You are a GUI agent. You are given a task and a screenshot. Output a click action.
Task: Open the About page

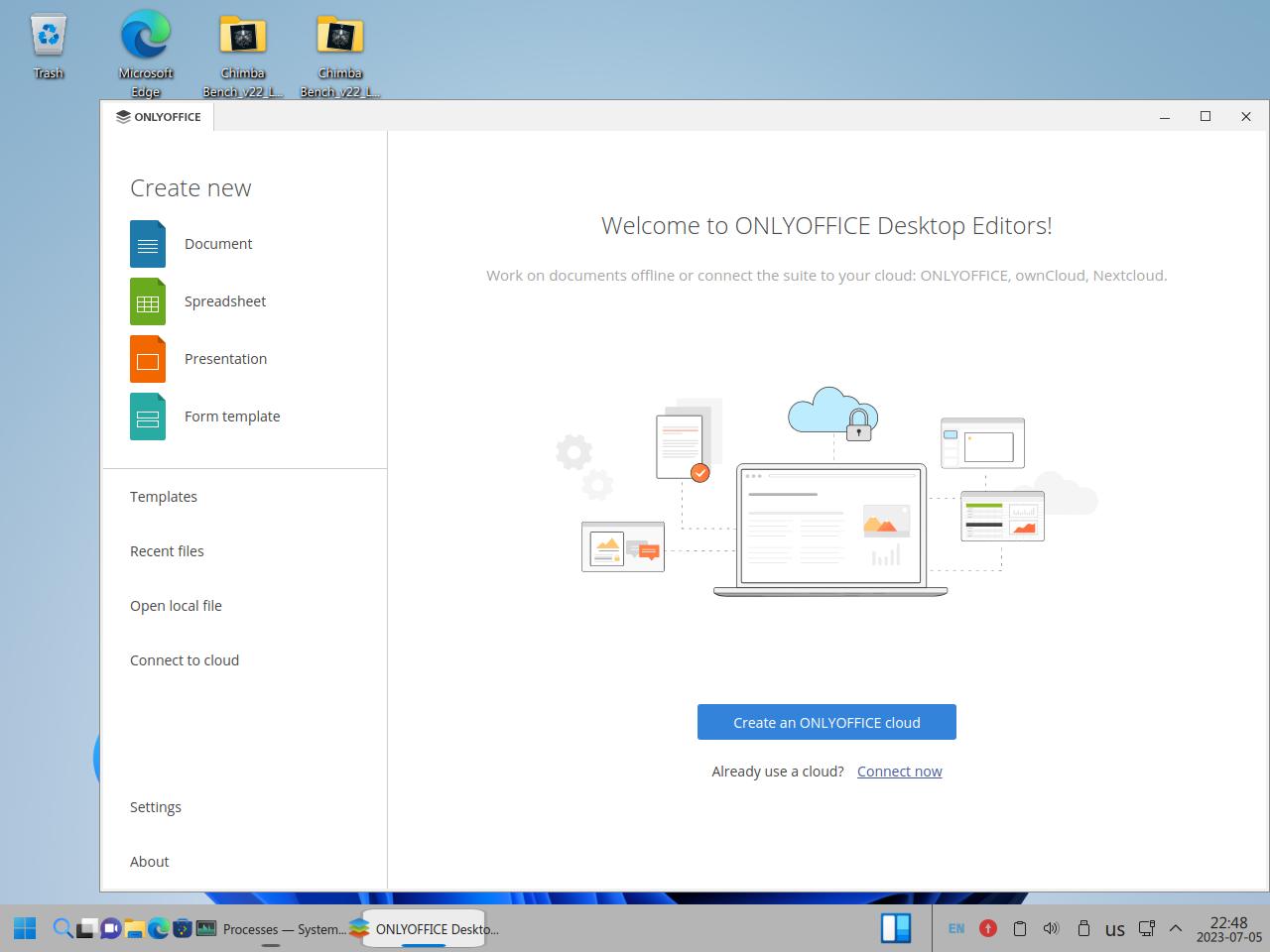(150, 862)
